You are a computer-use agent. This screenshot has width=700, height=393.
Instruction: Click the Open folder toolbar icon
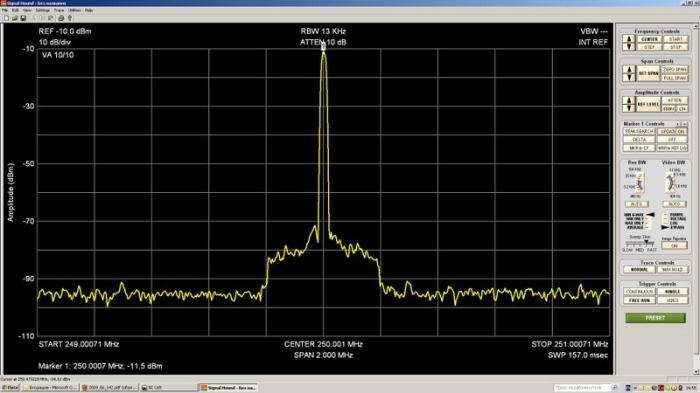(15, 18)
